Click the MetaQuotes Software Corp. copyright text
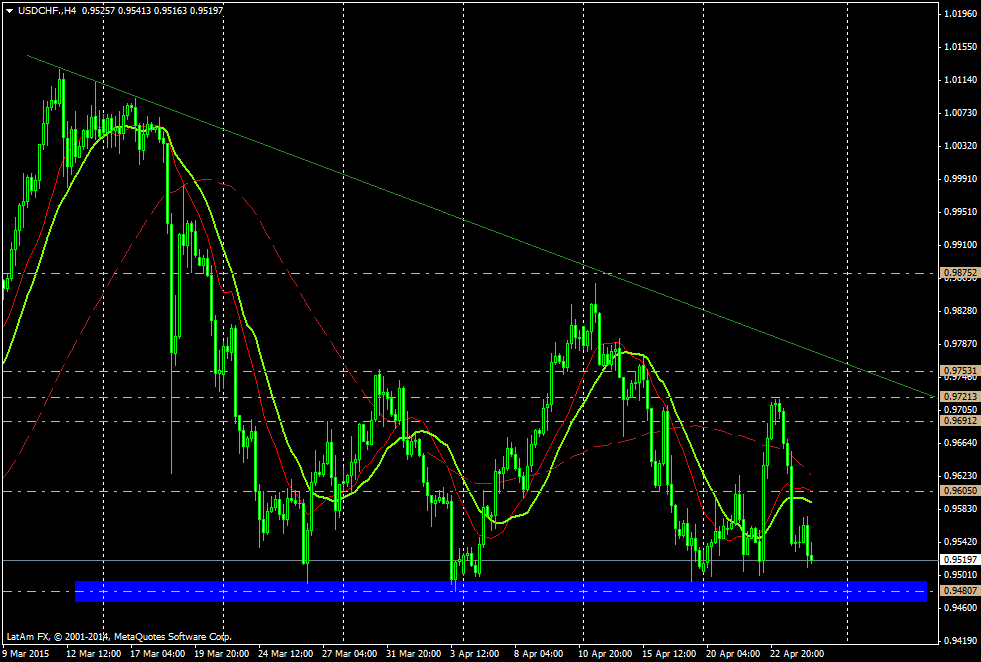 pos(173,636)
